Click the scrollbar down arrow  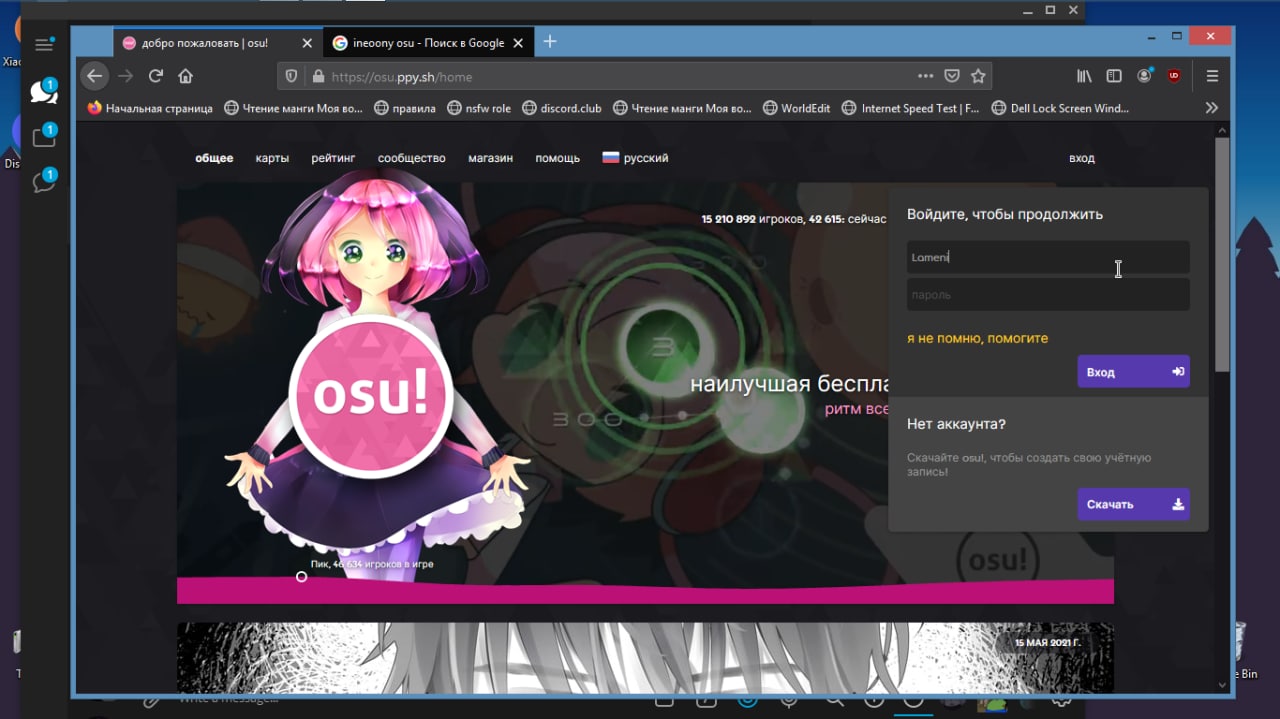[x=1222, y=685]
